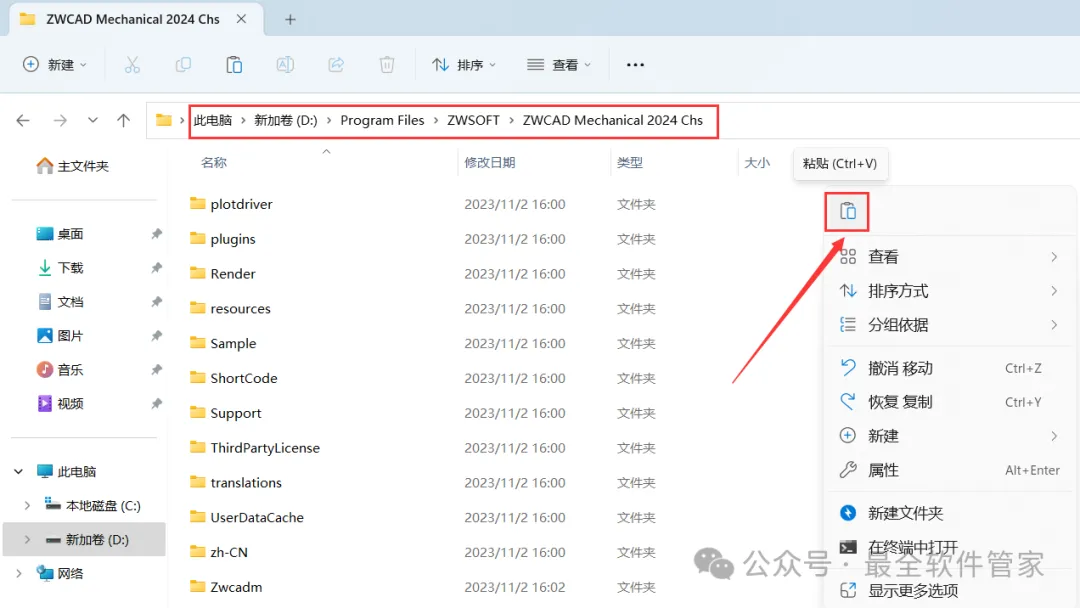Viewport: 1080px width, 608px height.
Task: Click pin icon next to 下载
Action: point(156,268)
